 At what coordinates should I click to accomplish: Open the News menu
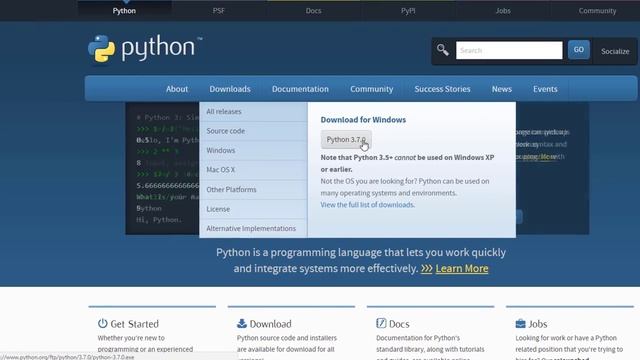(502, 89)
